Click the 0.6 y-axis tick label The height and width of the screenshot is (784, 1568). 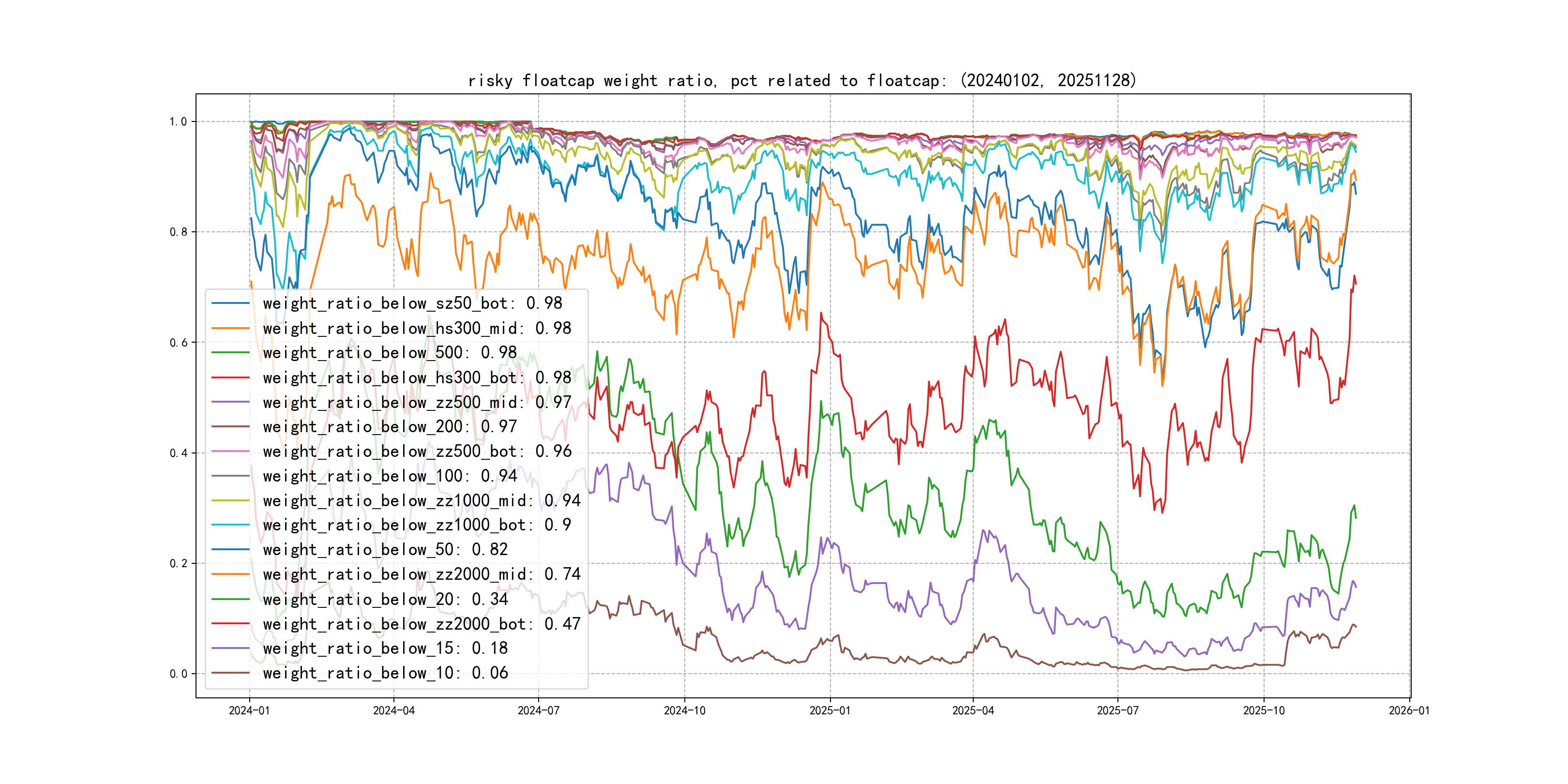point(179,343)
